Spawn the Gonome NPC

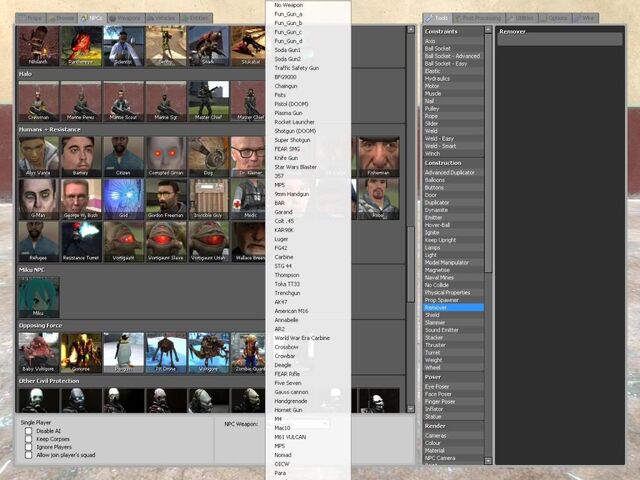(x=81, y=352)
